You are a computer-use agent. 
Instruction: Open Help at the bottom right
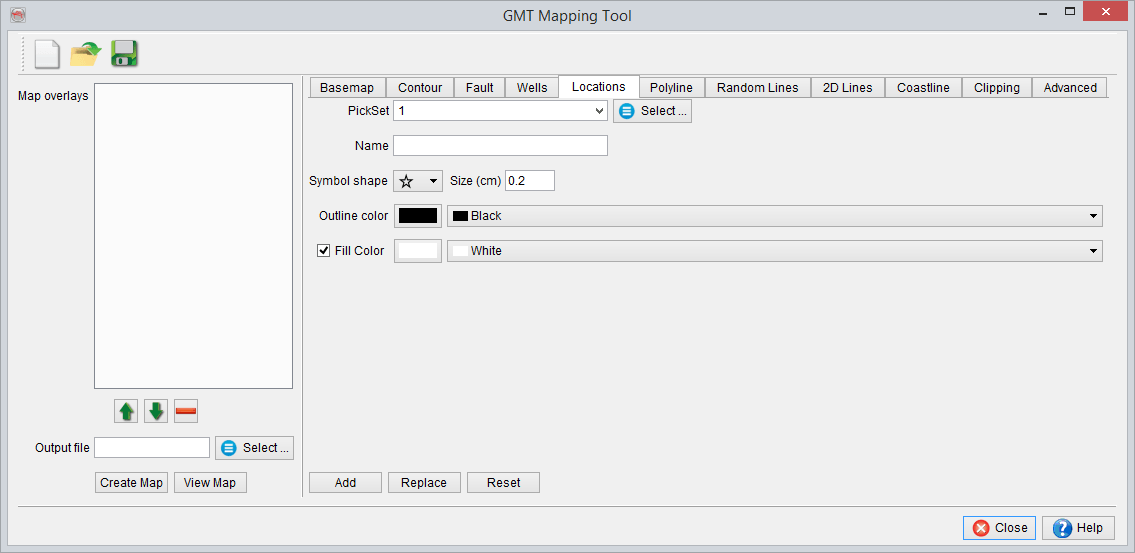pos(1078,528)
